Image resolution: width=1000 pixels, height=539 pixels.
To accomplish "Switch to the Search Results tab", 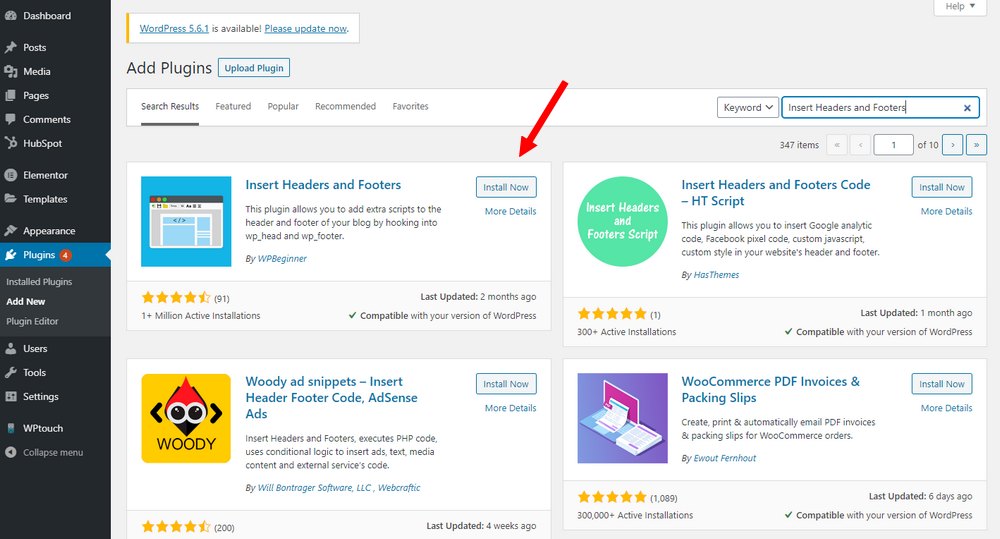I will click(170, 107).
